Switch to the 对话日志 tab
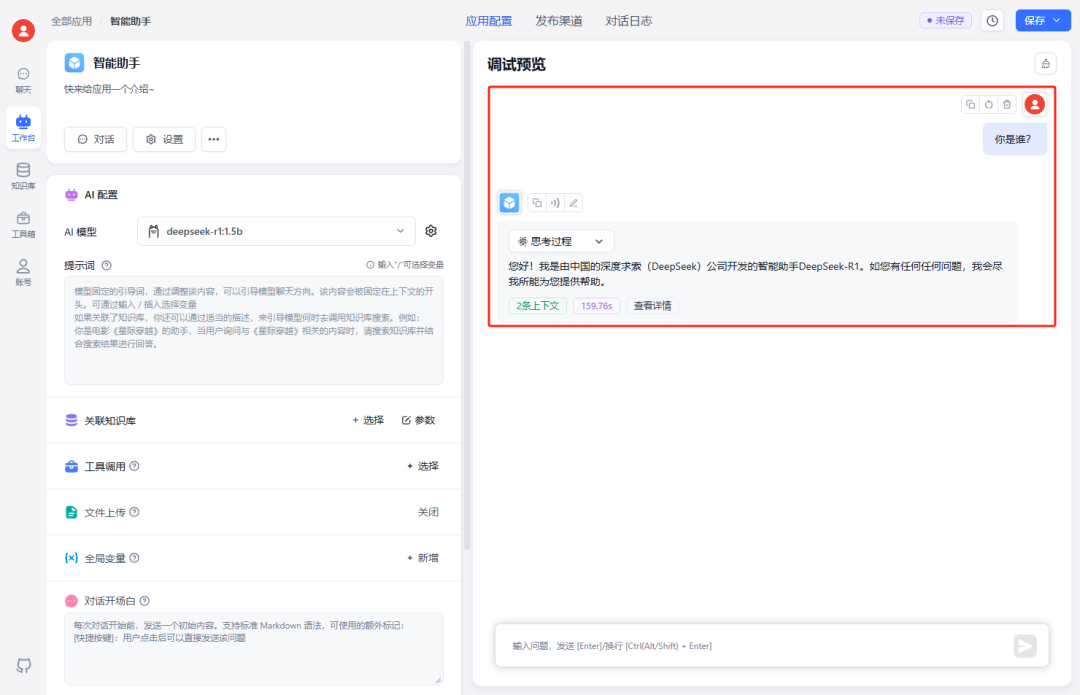This screenshot has height=695, width=1080. (x=629, y=20)
